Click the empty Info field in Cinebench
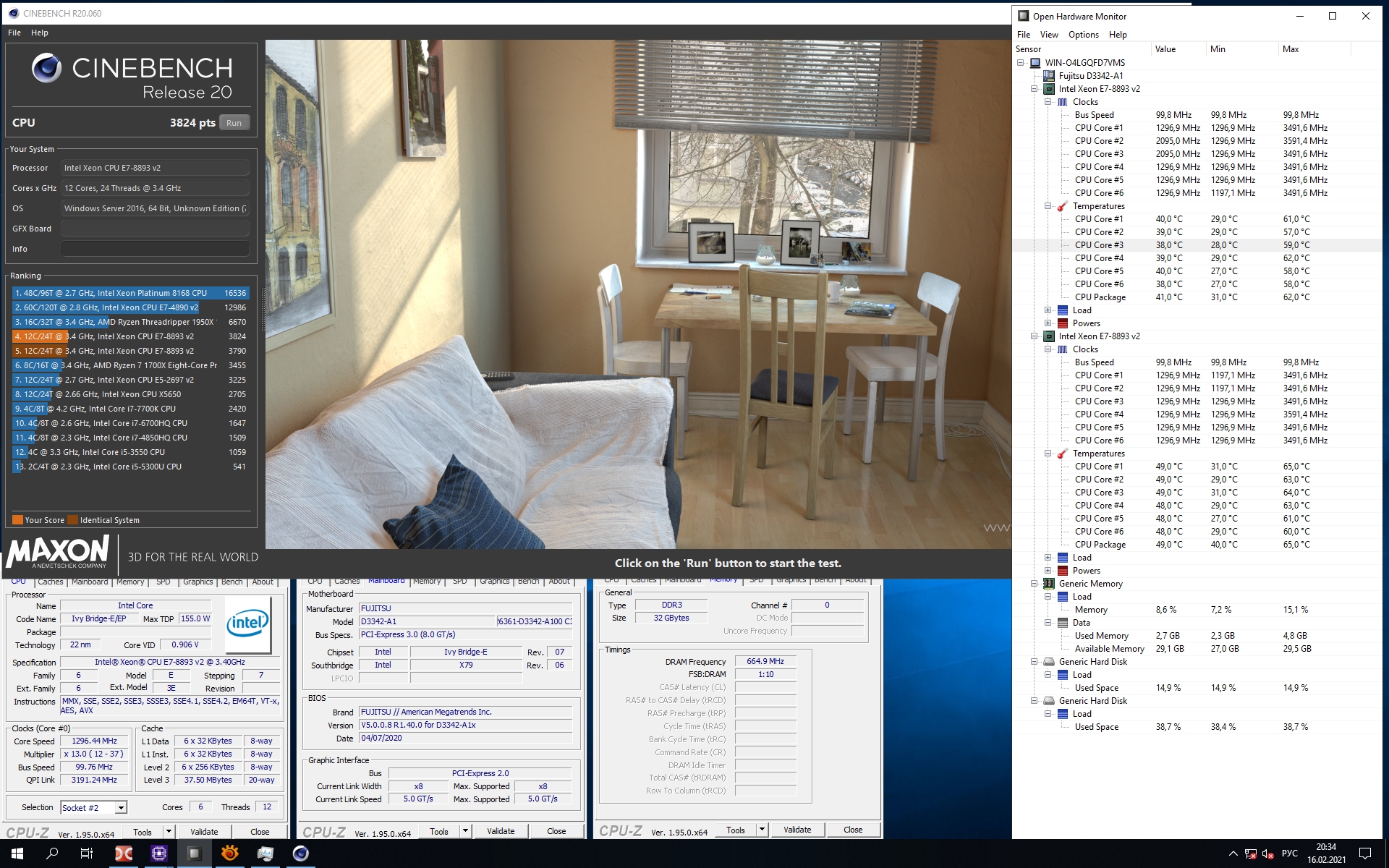The height and width of the screenshot is (868, 1389). [155, 249]
